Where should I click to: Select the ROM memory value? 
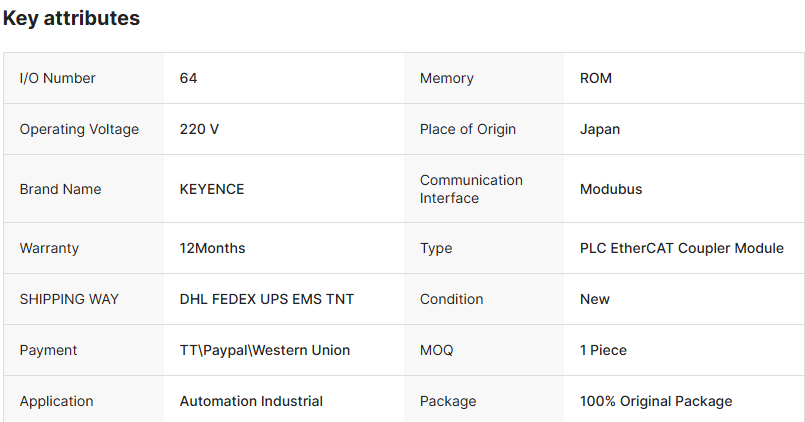[x=595, y=78]
